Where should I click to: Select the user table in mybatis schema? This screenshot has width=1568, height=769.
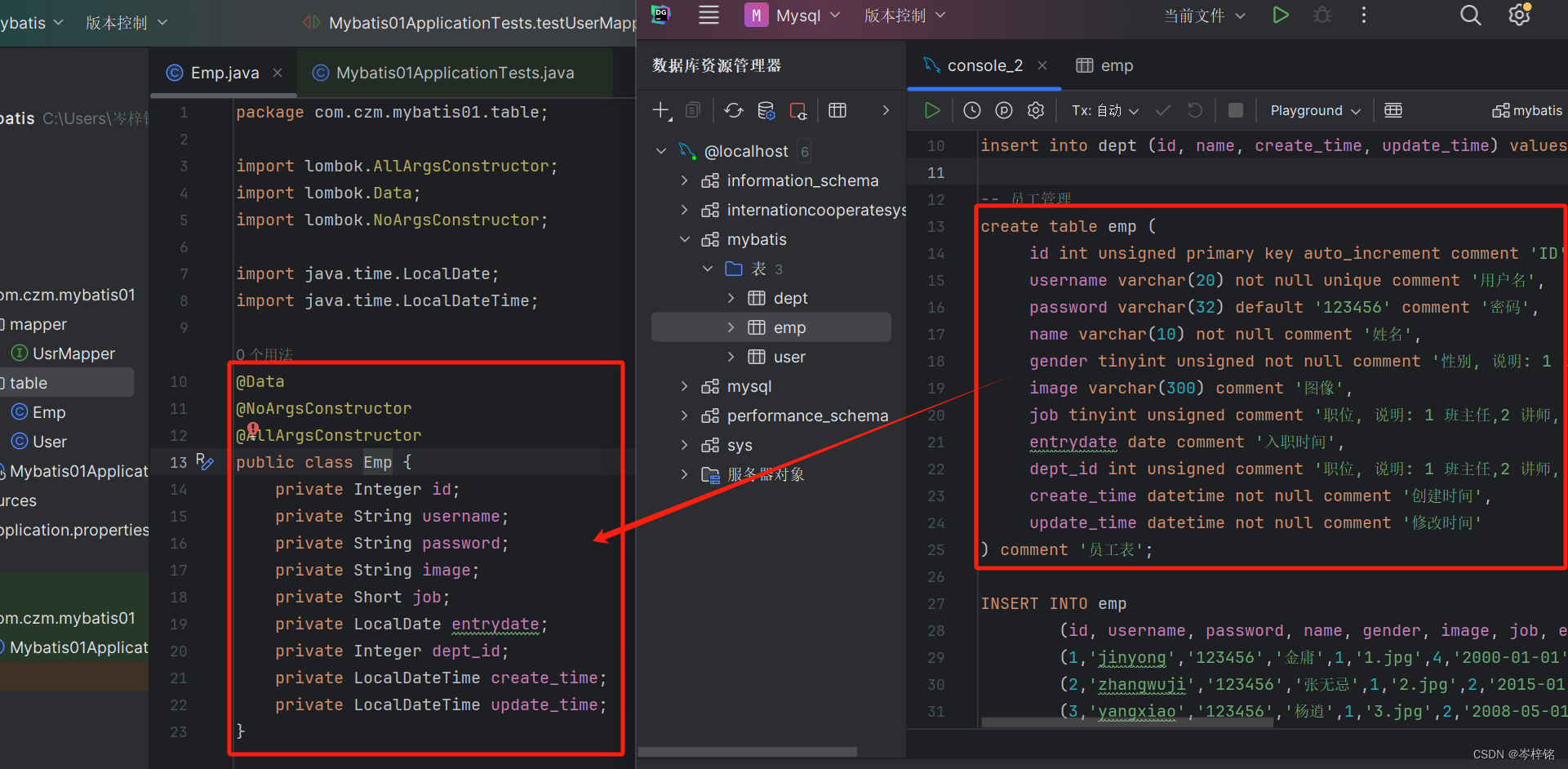[788, 356]
